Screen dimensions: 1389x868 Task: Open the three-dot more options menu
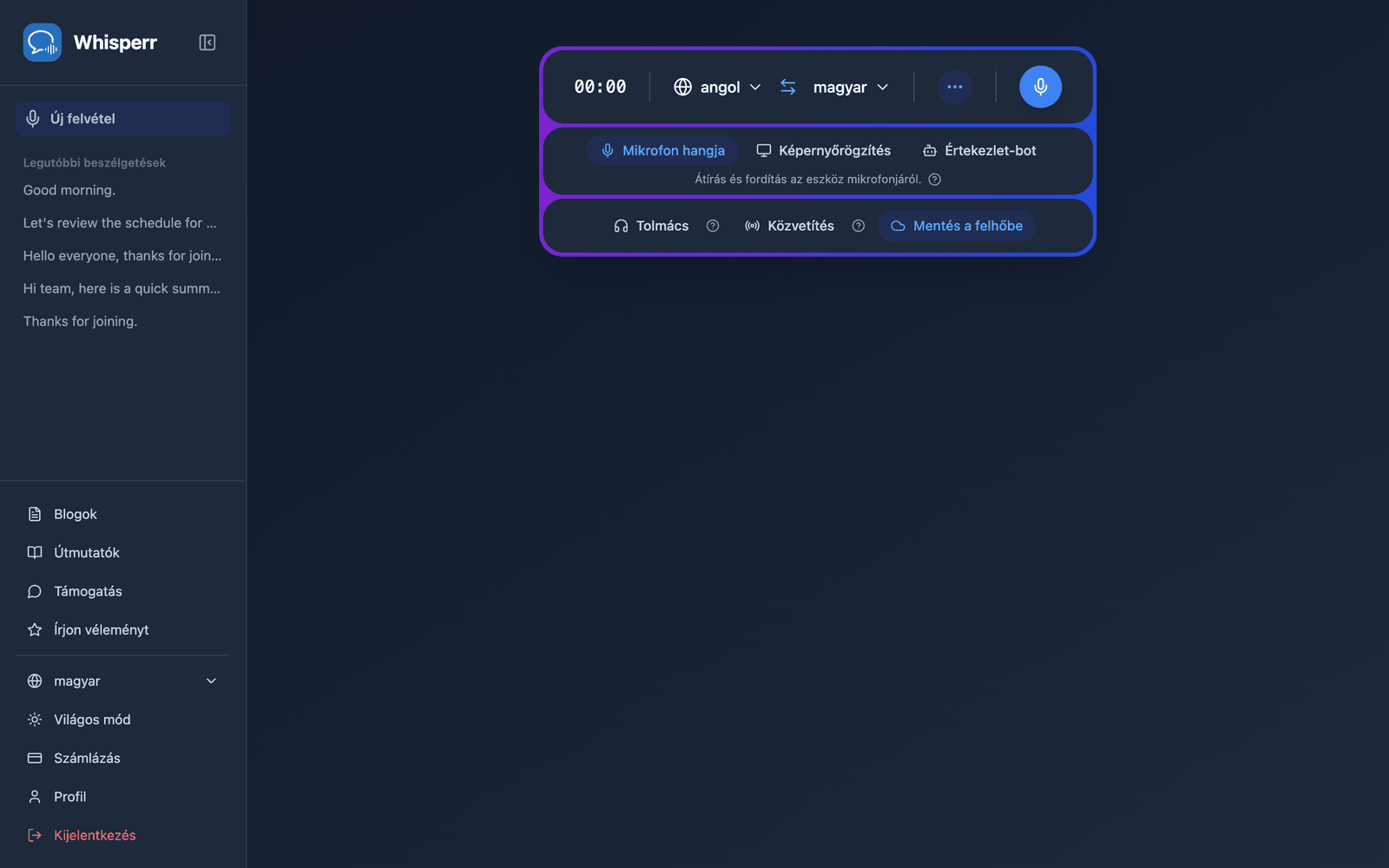(955, 87)
